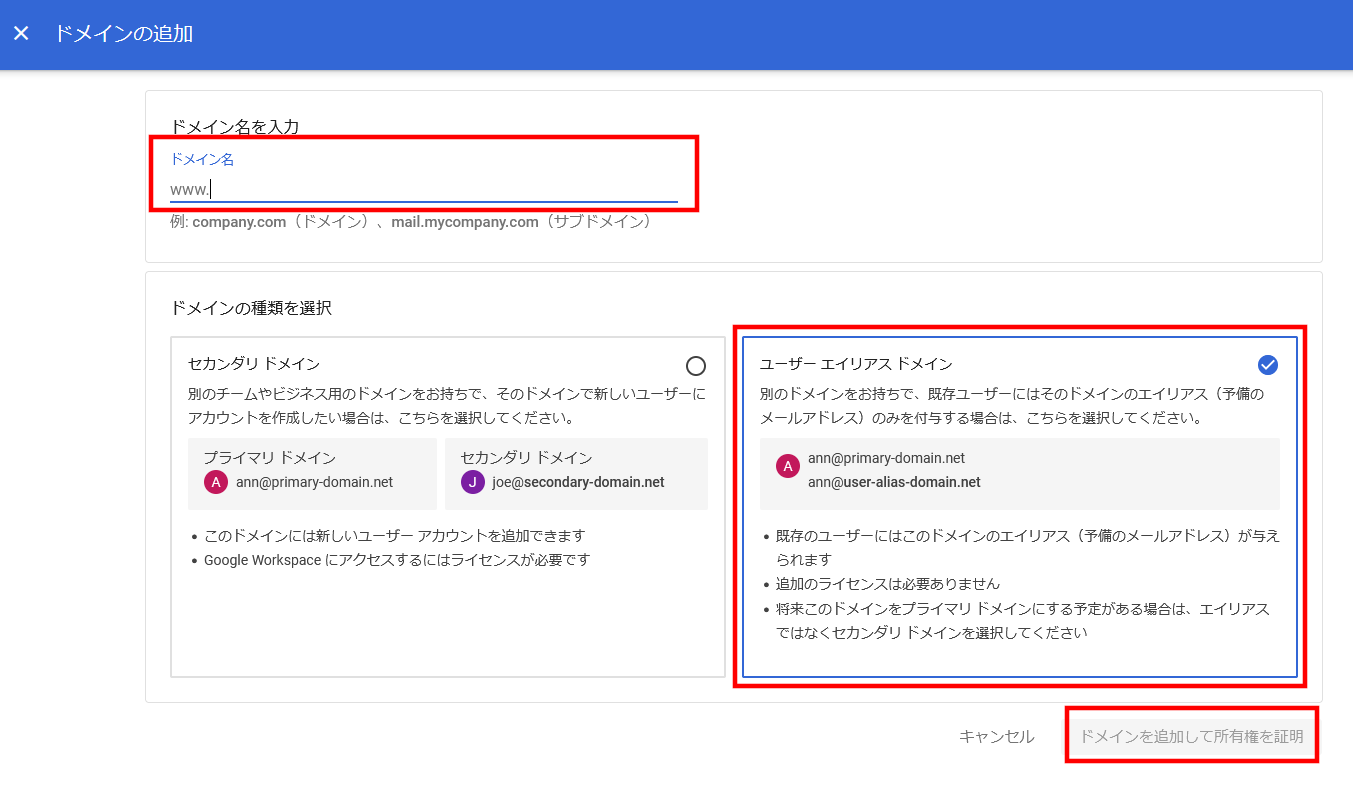
Task: Click the joe@secondary-domain.net email address
Action: [578, 482]
